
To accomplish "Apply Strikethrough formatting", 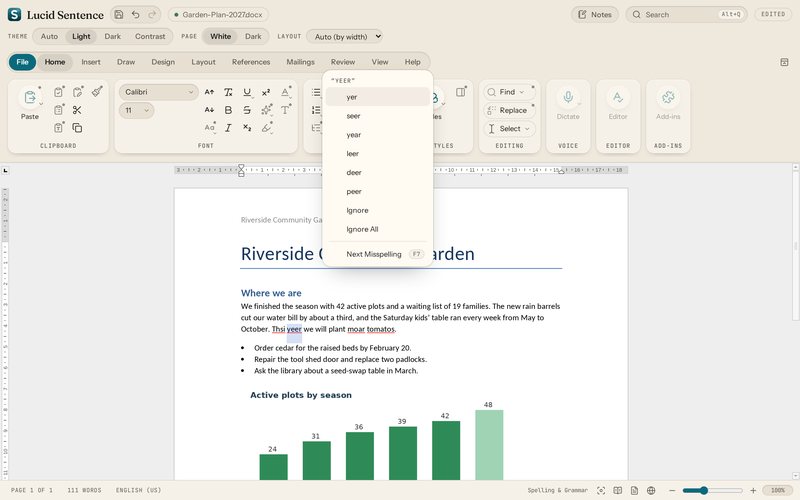I will [x=247, y=110].
